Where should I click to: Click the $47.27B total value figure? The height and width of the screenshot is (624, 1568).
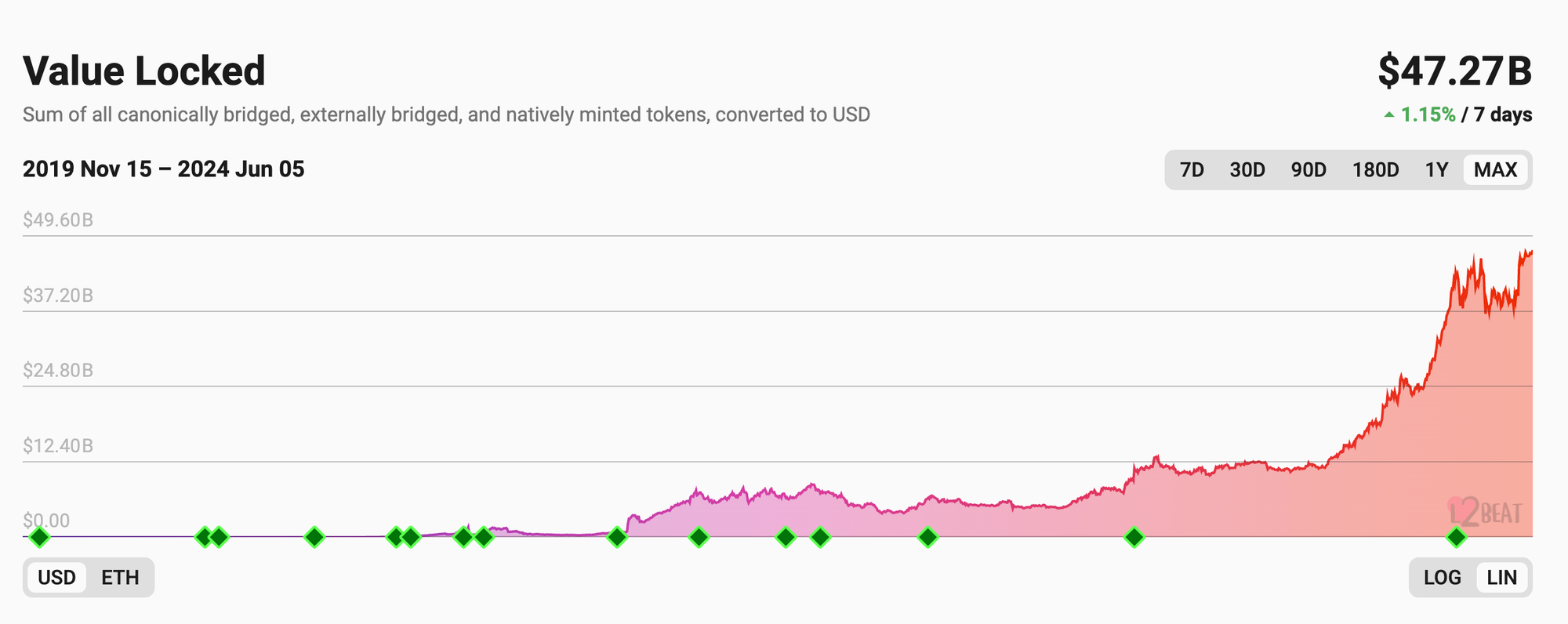click(x=1454, y=71)
